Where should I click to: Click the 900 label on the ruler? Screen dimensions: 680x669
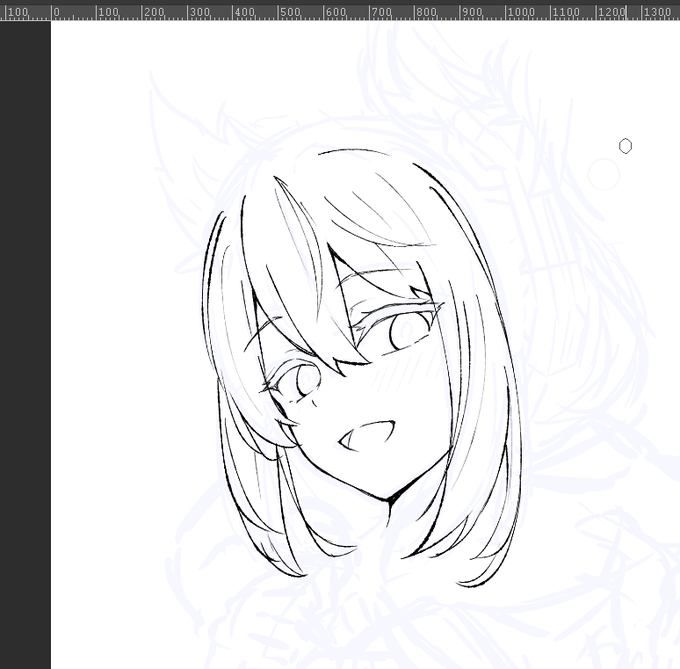[x=472, y=12]
